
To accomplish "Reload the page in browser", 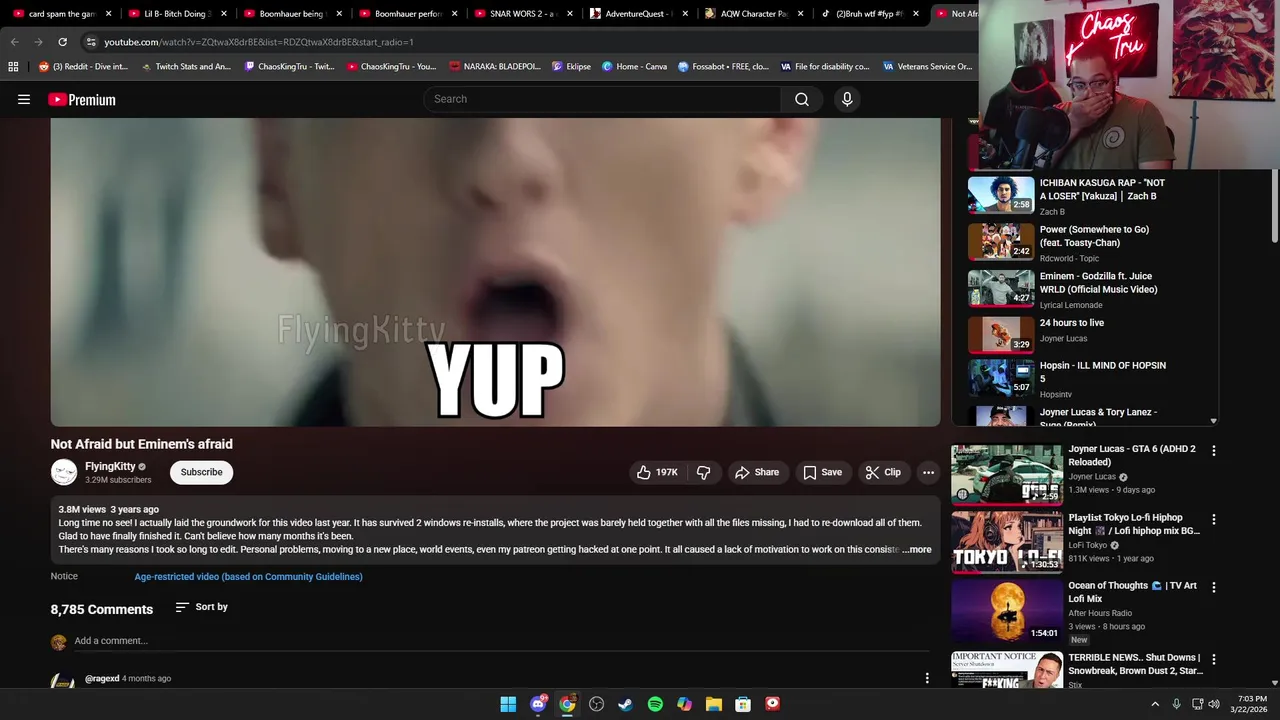I will (62, 42).
